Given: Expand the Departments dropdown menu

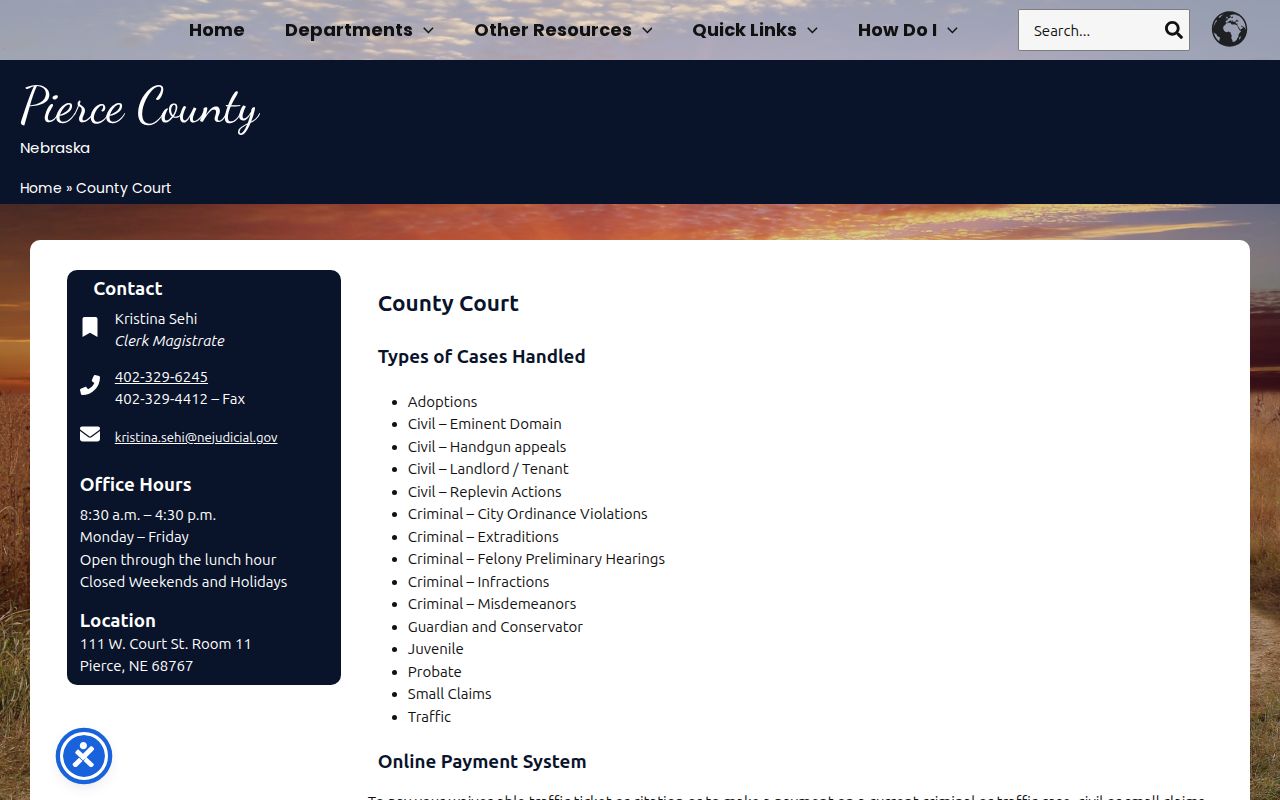Looking at the screenshot, I should pos(359,30).
